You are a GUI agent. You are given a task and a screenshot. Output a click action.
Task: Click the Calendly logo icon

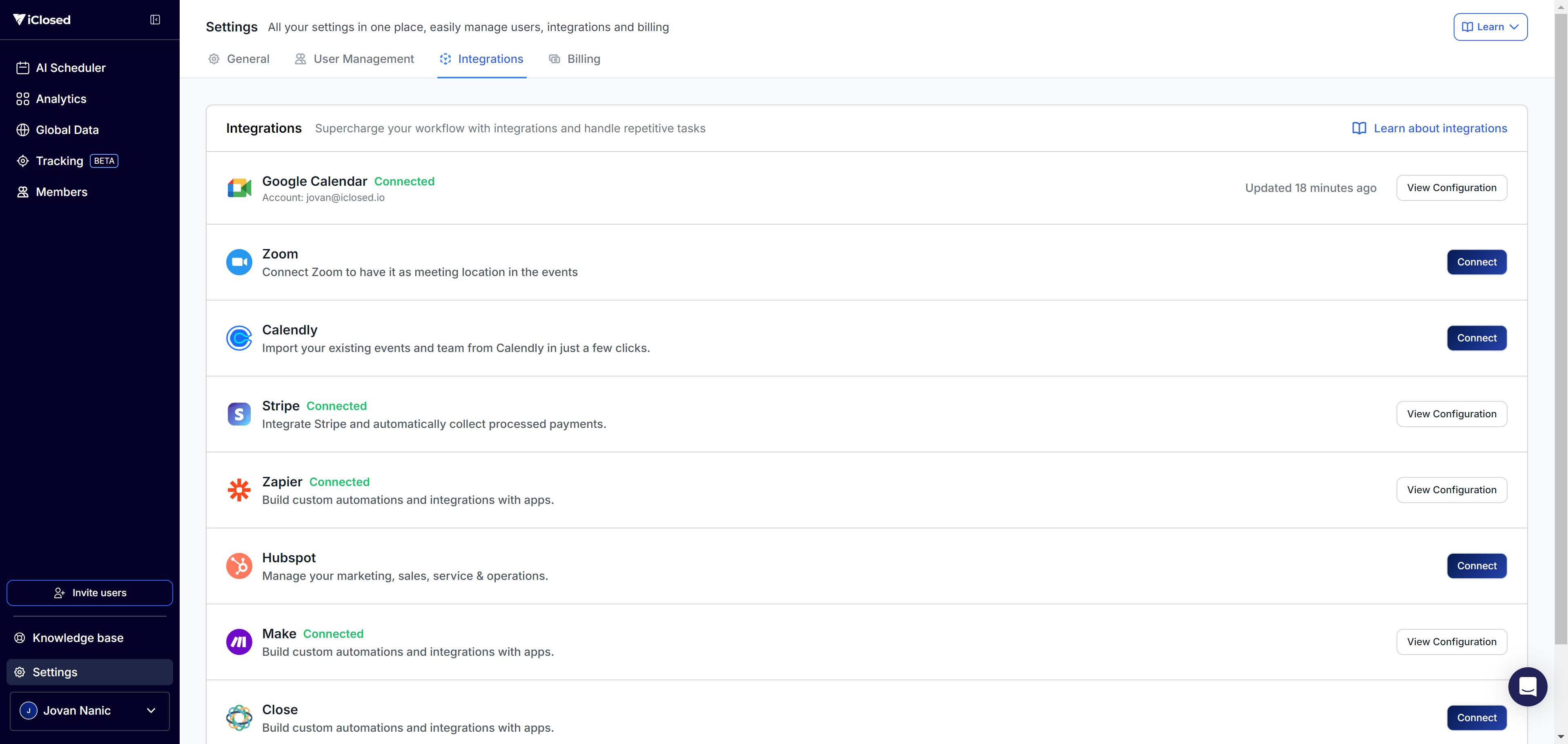[239, 338]
